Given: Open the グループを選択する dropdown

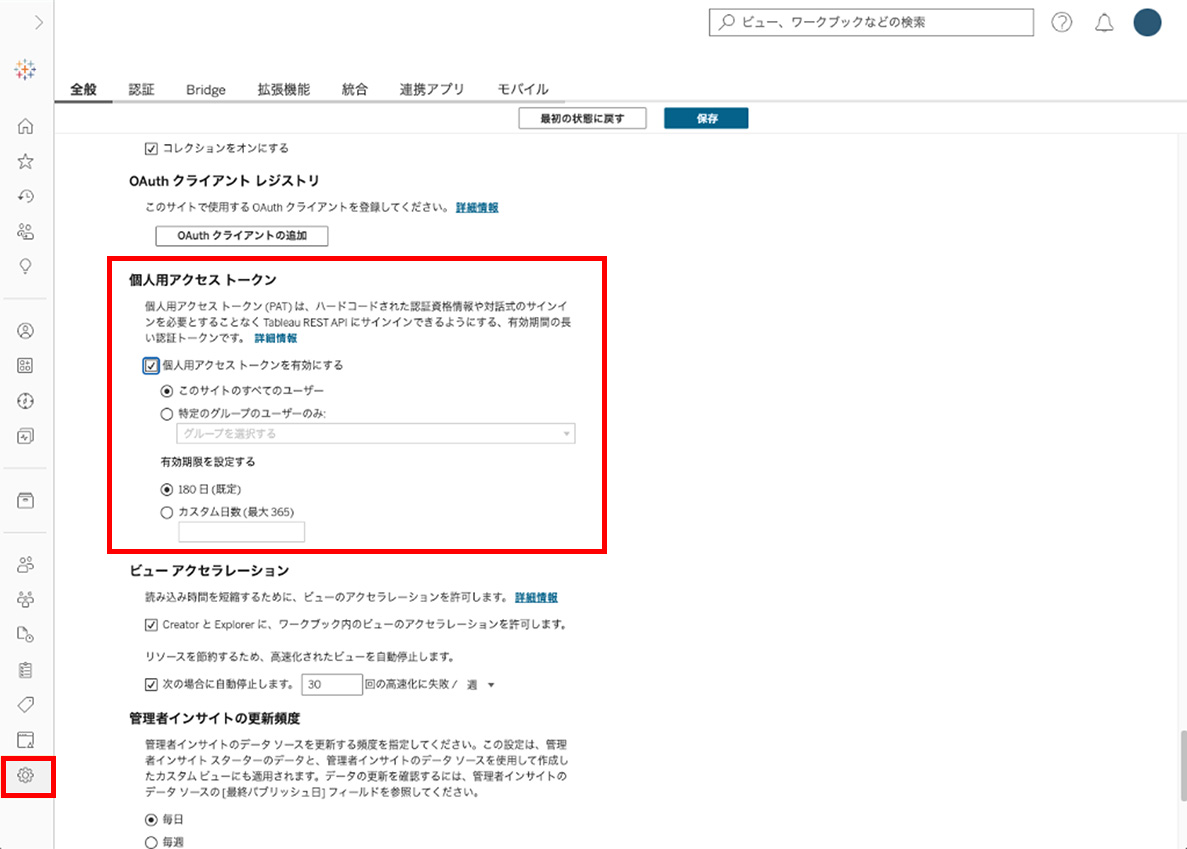Looking at the screenshot, I should click(x=375, y=434).
